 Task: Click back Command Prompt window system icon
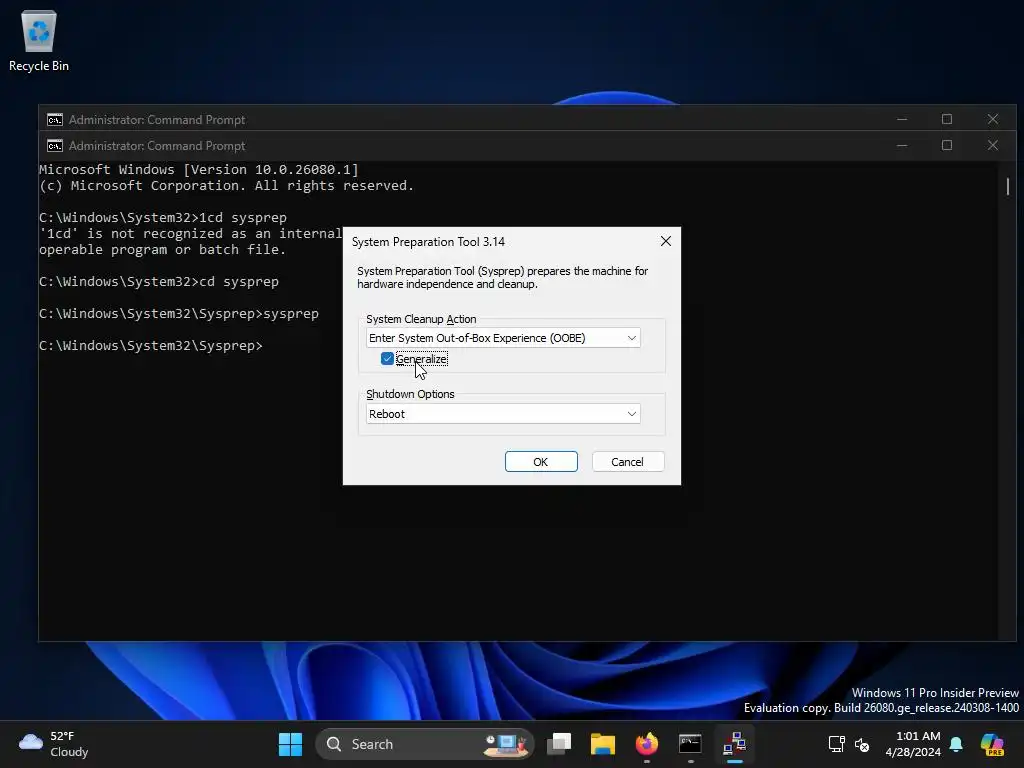tap(55, 120)
